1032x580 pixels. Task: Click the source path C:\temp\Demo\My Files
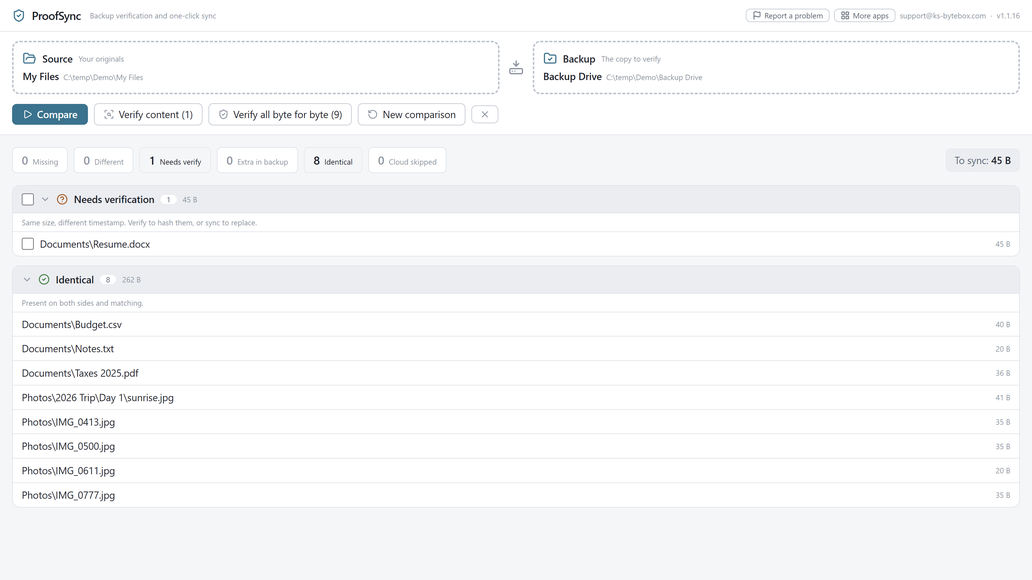coord(103,77)
